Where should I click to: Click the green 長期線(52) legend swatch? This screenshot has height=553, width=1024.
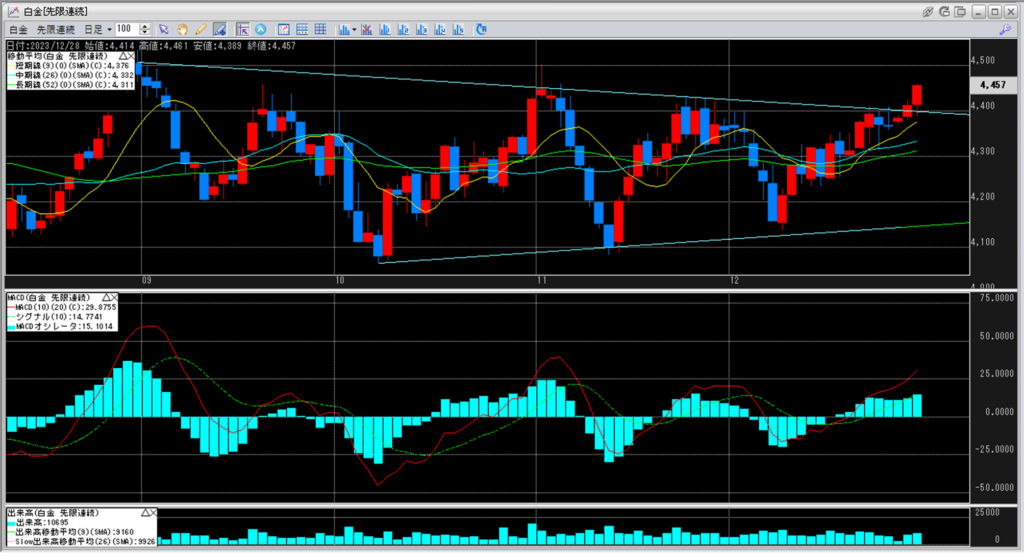tap(11, 85)
